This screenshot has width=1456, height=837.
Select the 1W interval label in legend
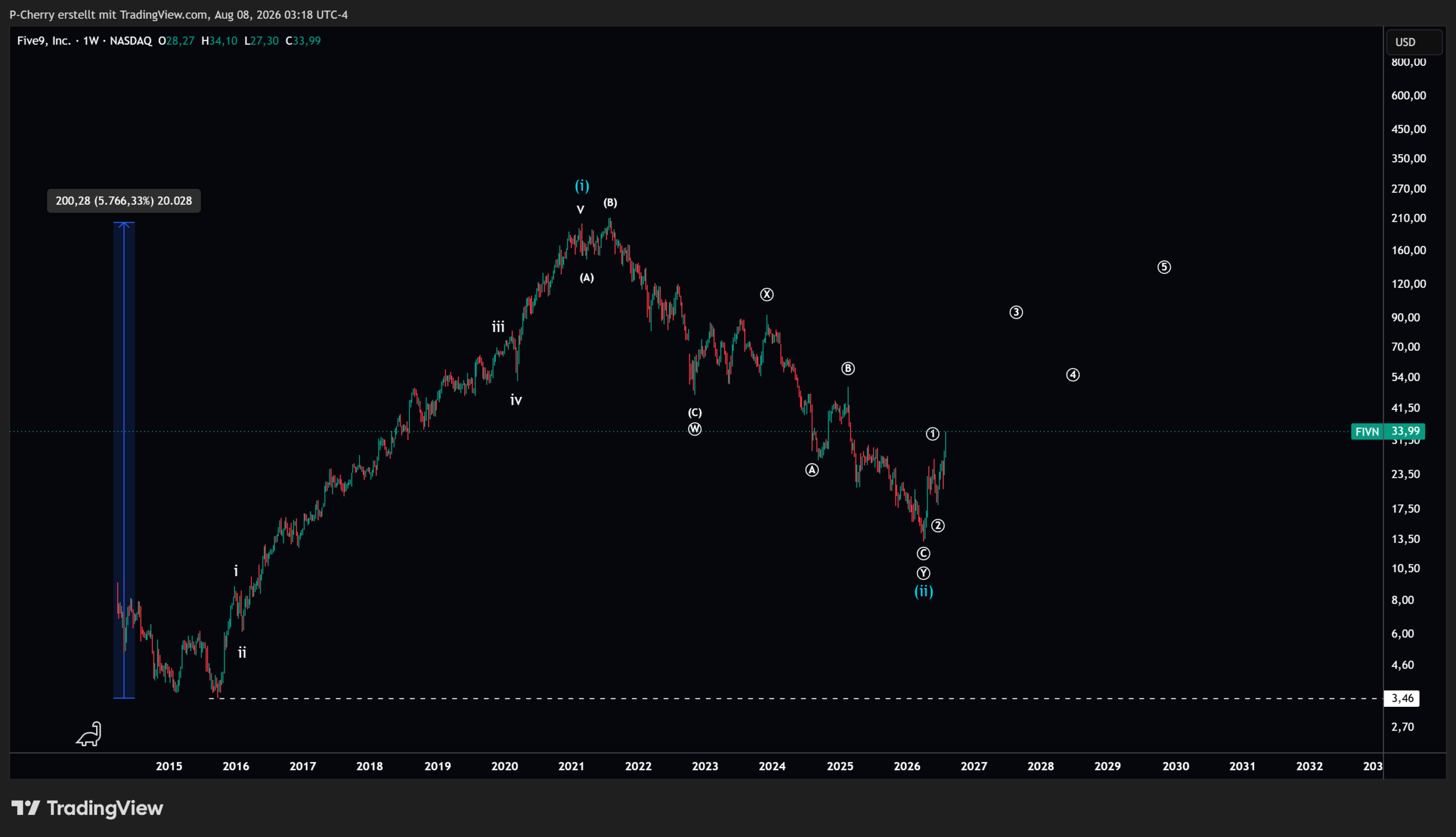pyautogui.click(x=91, y=41)
